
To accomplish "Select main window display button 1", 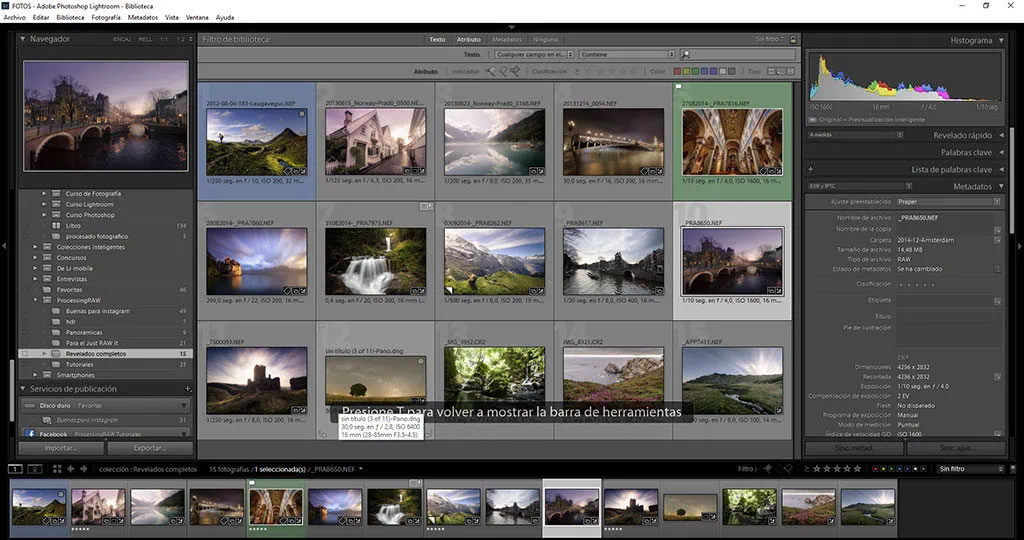I will point(15,469).
